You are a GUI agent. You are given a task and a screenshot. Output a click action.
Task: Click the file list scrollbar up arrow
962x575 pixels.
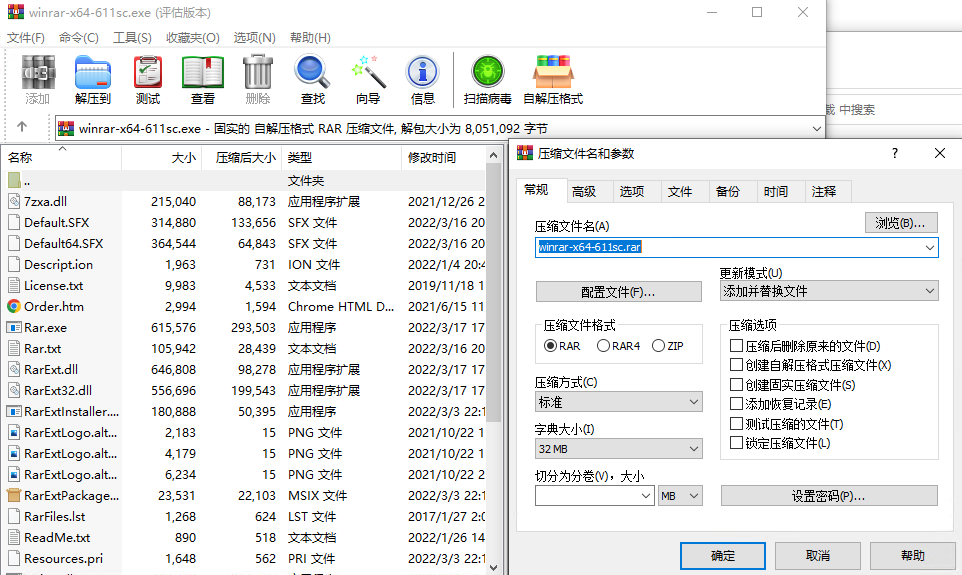point(493,156)
